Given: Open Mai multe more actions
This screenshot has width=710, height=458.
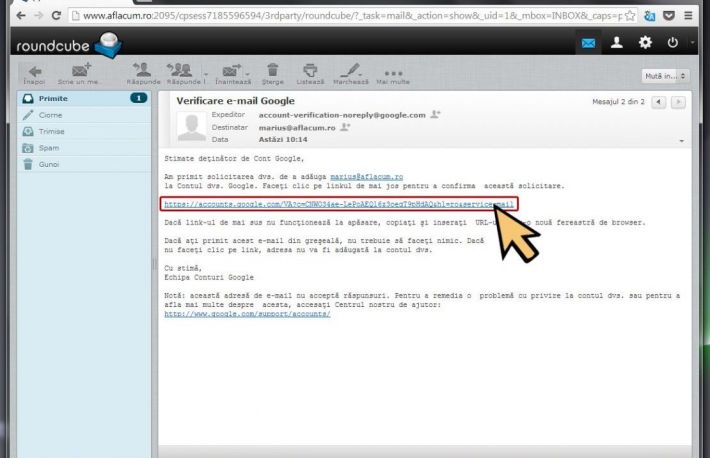Looking at the screenshot, I should (393, 73).
